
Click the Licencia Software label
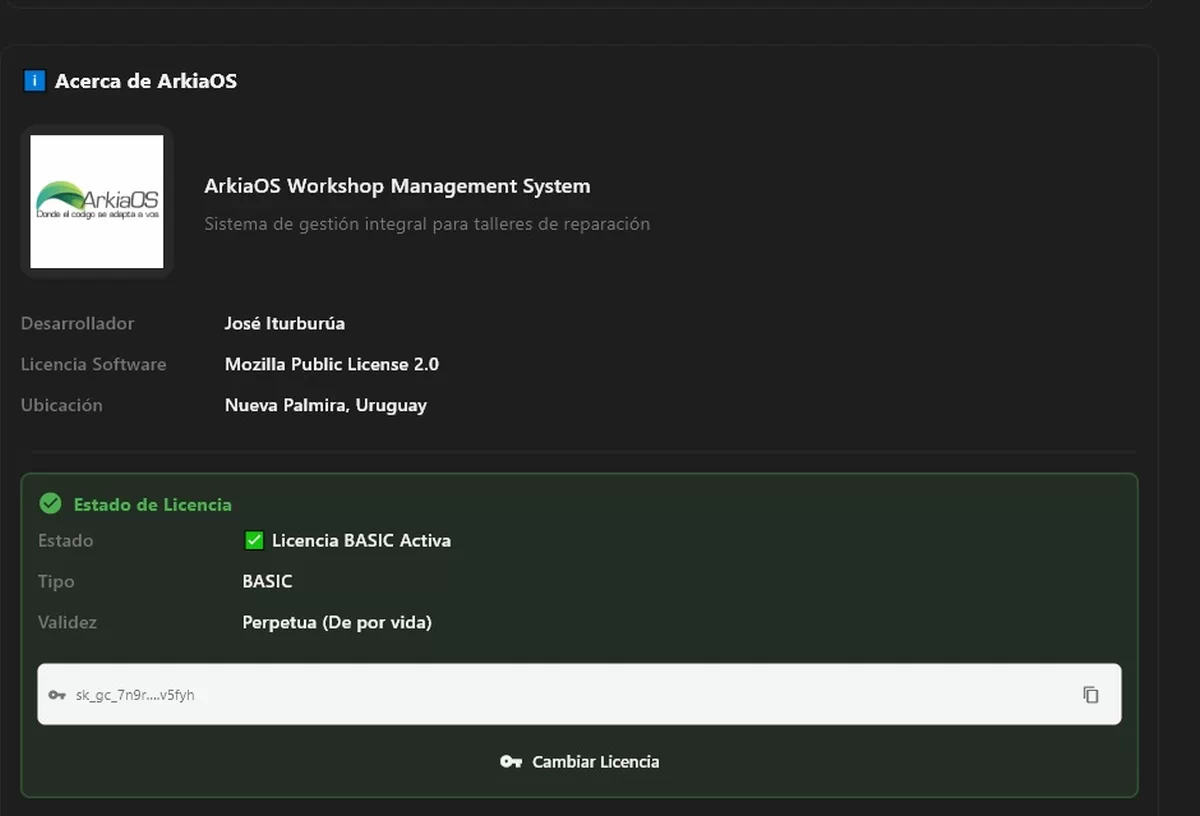point(94,364)
